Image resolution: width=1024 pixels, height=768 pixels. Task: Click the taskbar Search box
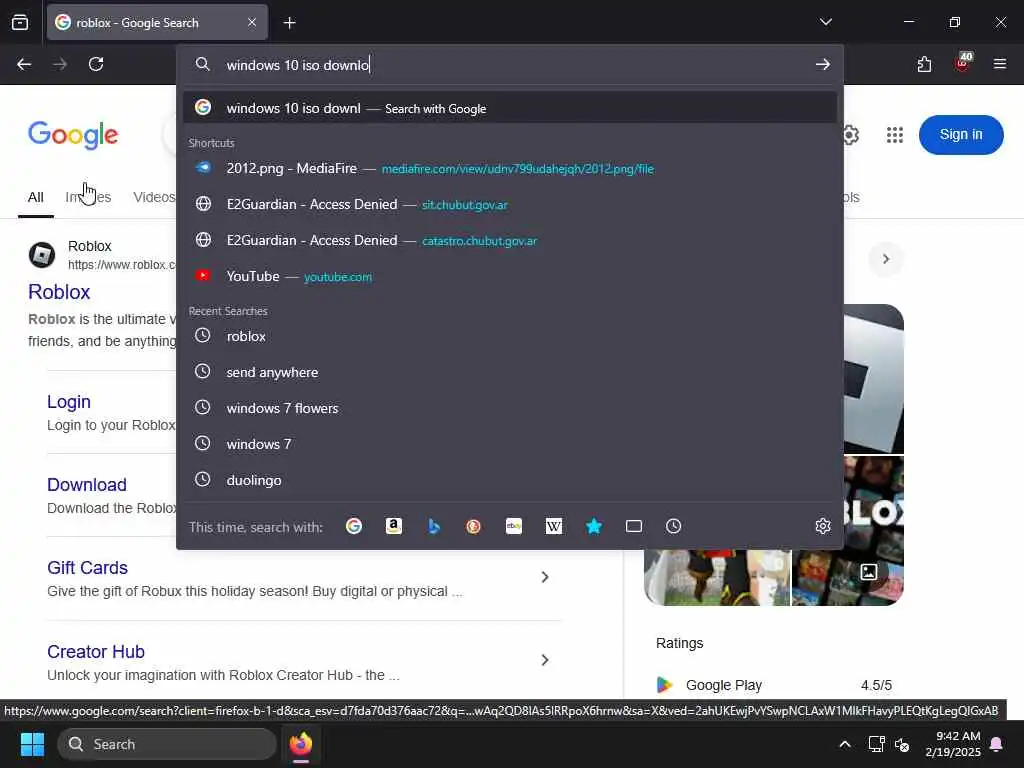167,744
